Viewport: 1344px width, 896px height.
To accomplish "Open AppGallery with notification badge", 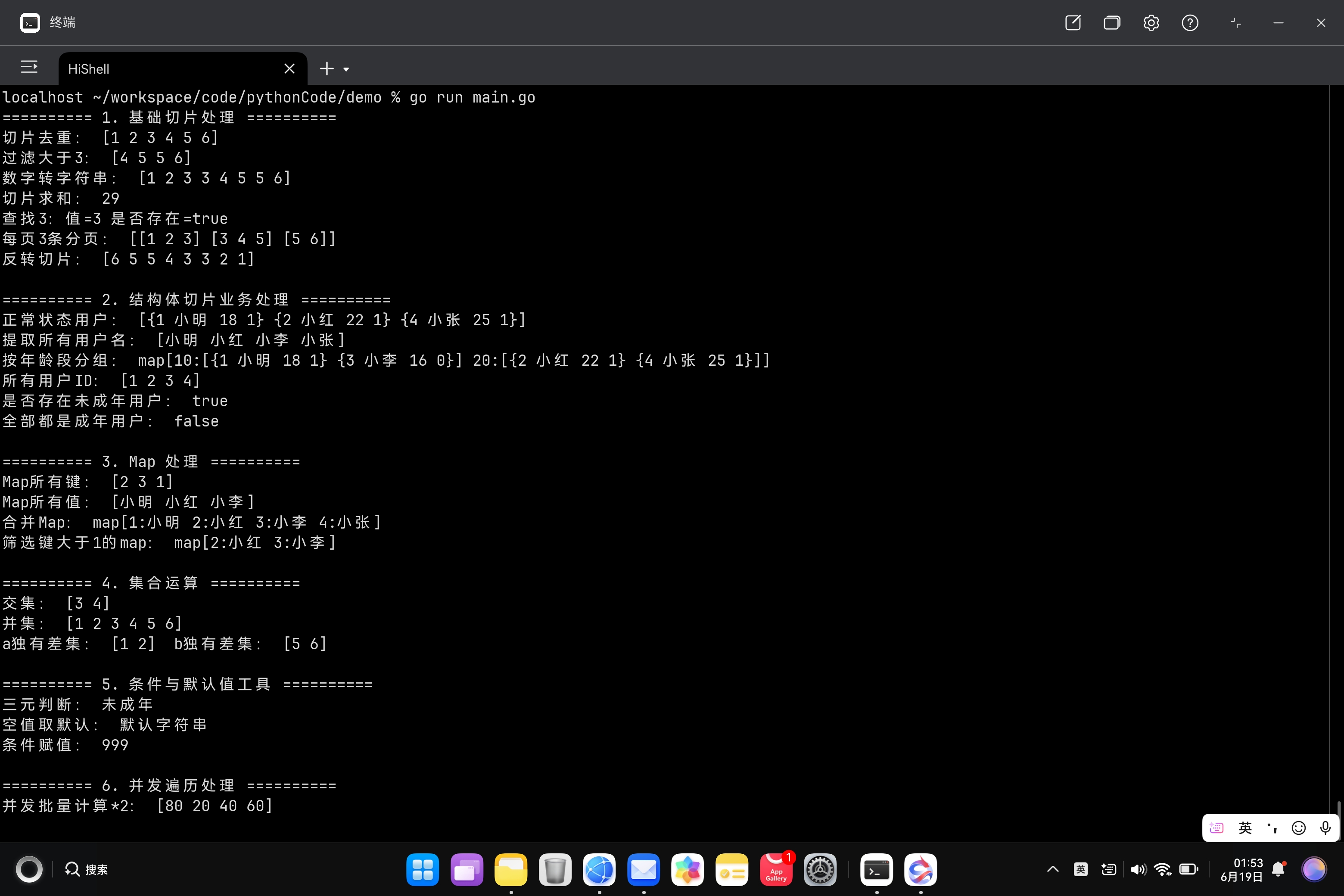I will (776, 869).
